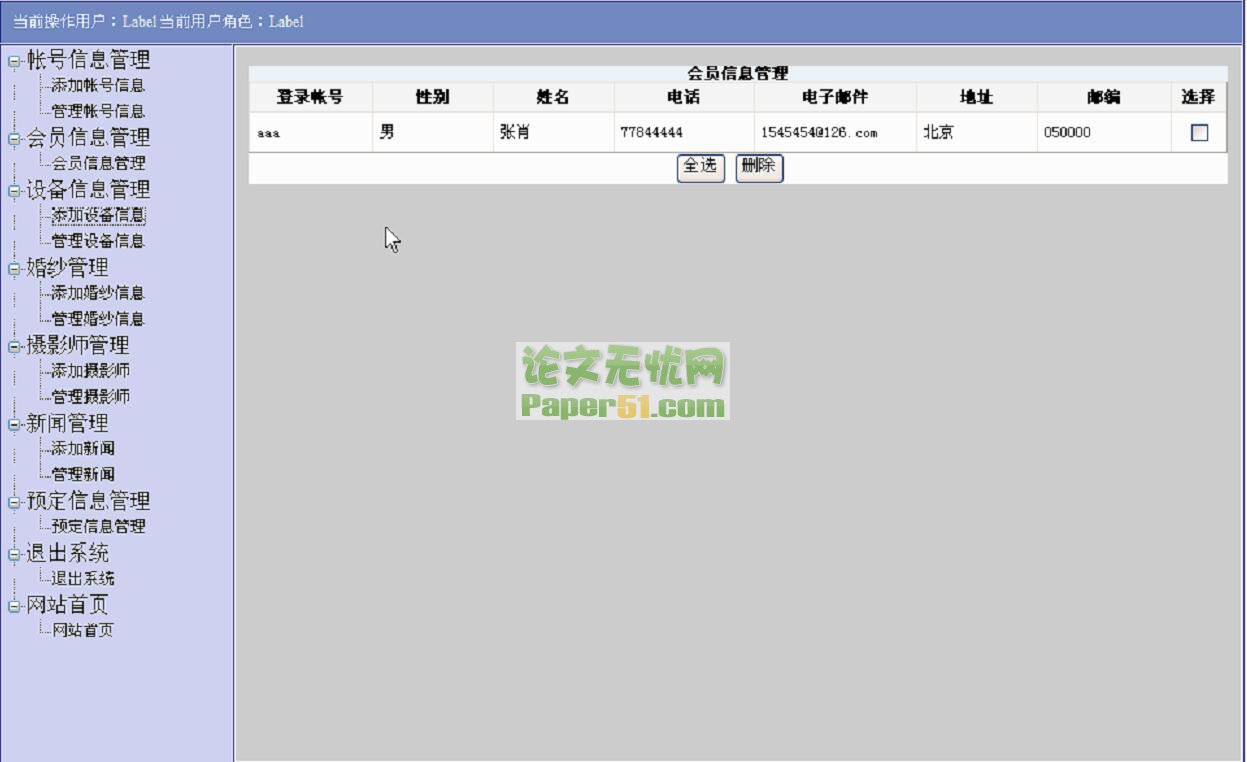
Task: Click the 电话 column header
Action: click(684, 97)
